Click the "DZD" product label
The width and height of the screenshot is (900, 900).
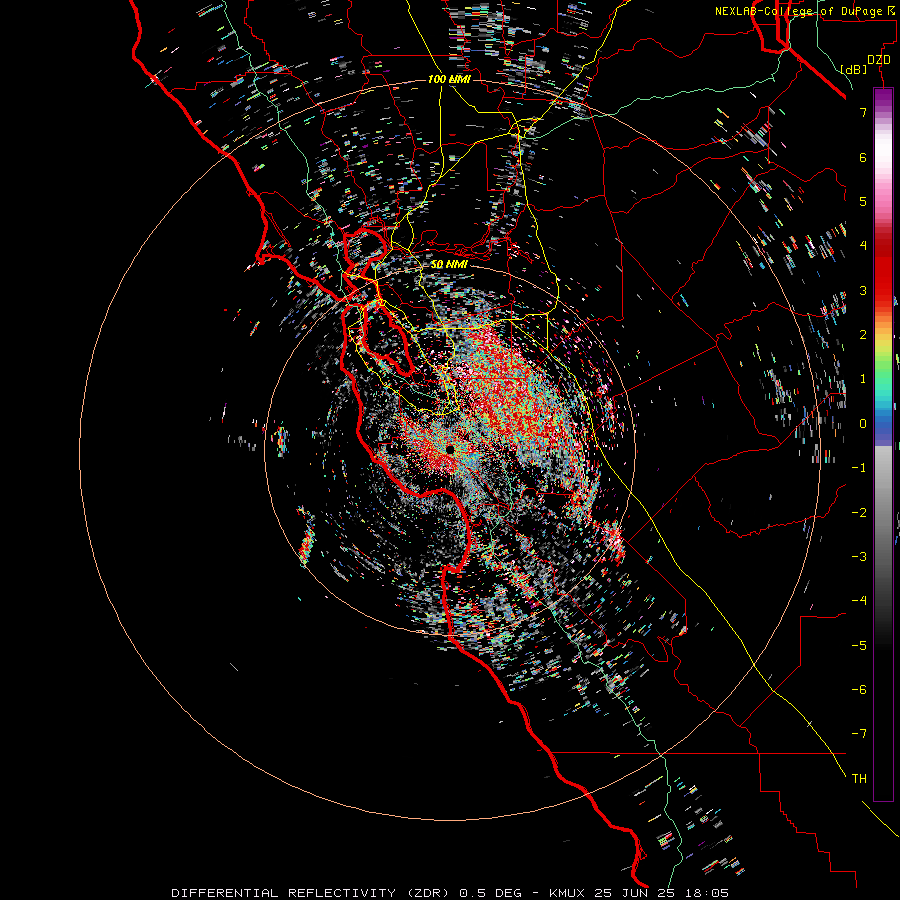[879, 60]
